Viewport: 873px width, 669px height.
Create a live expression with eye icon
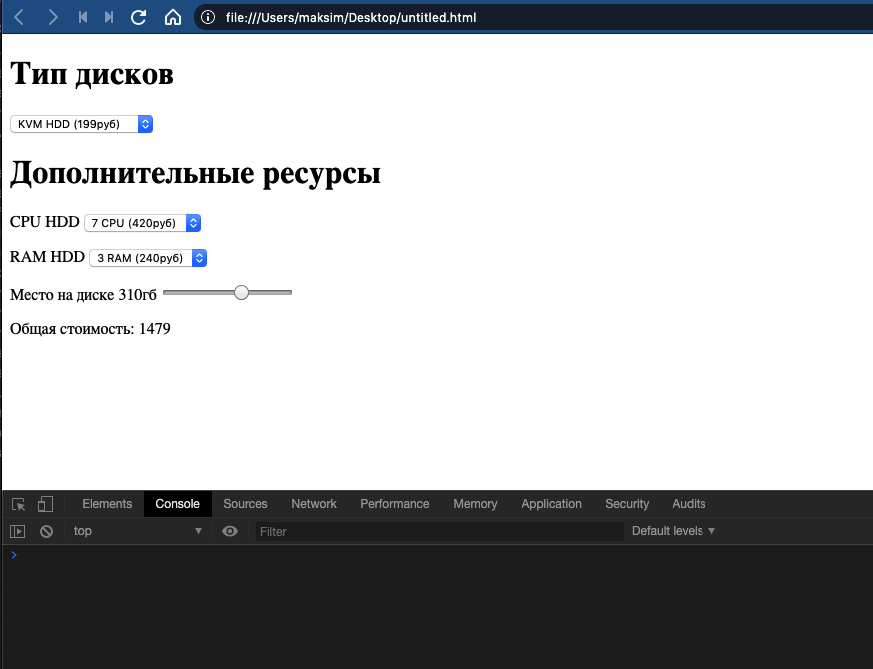(229, 532)
